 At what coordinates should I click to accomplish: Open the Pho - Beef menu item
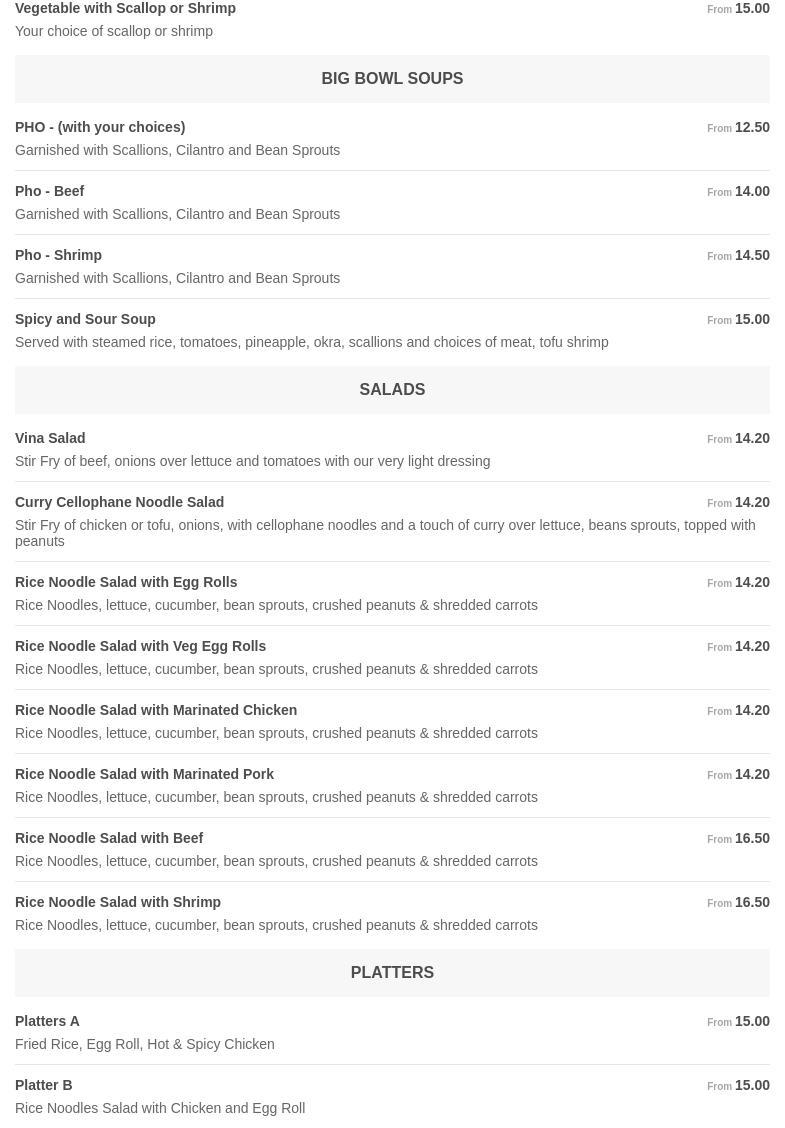50,191
